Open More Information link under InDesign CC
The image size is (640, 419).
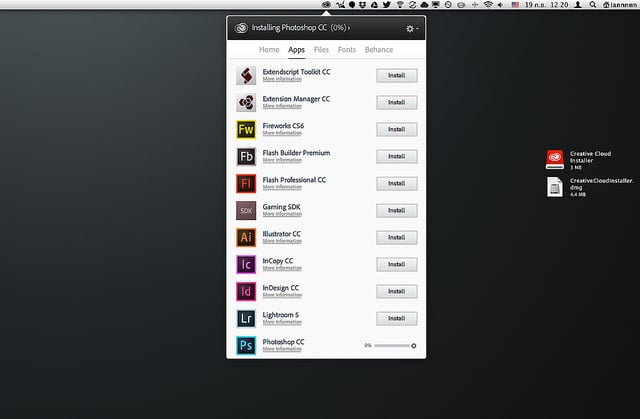282,295
